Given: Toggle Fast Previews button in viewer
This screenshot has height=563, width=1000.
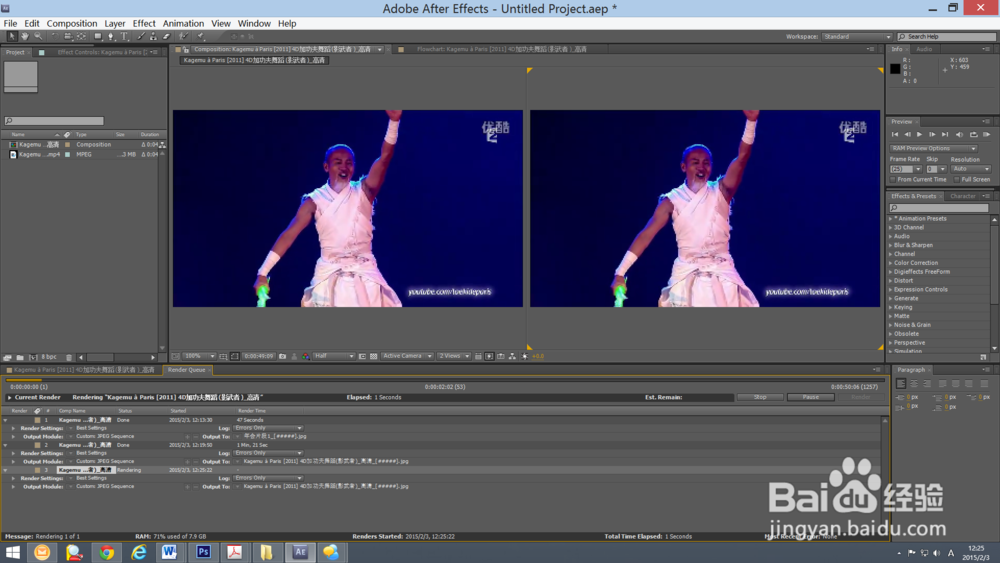Looking at the screenshot, I should [489, 356].
